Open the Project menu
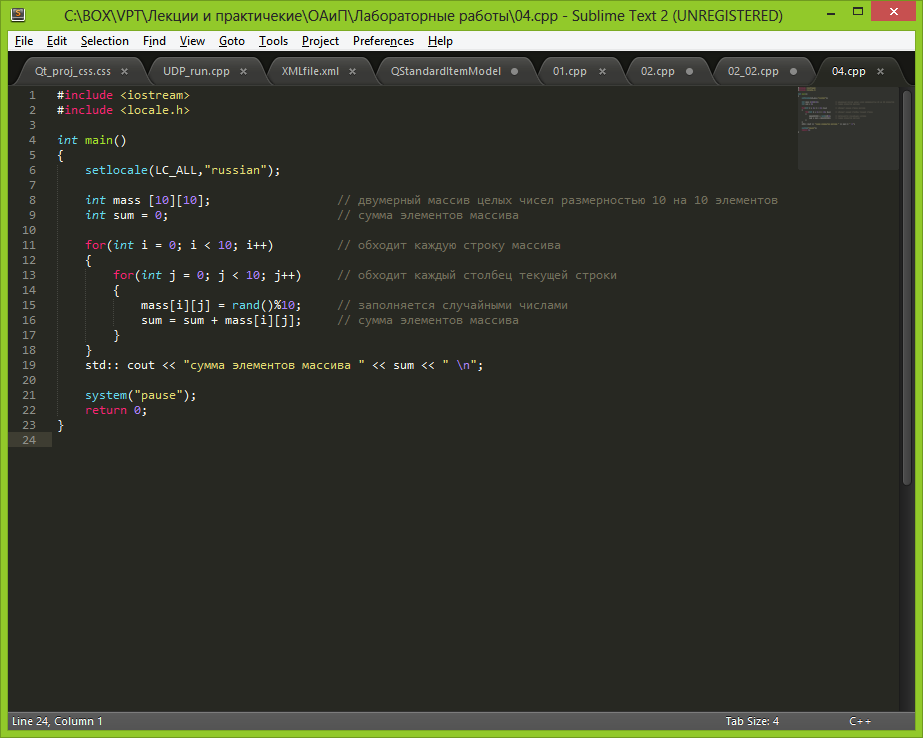 pos(320,41)
